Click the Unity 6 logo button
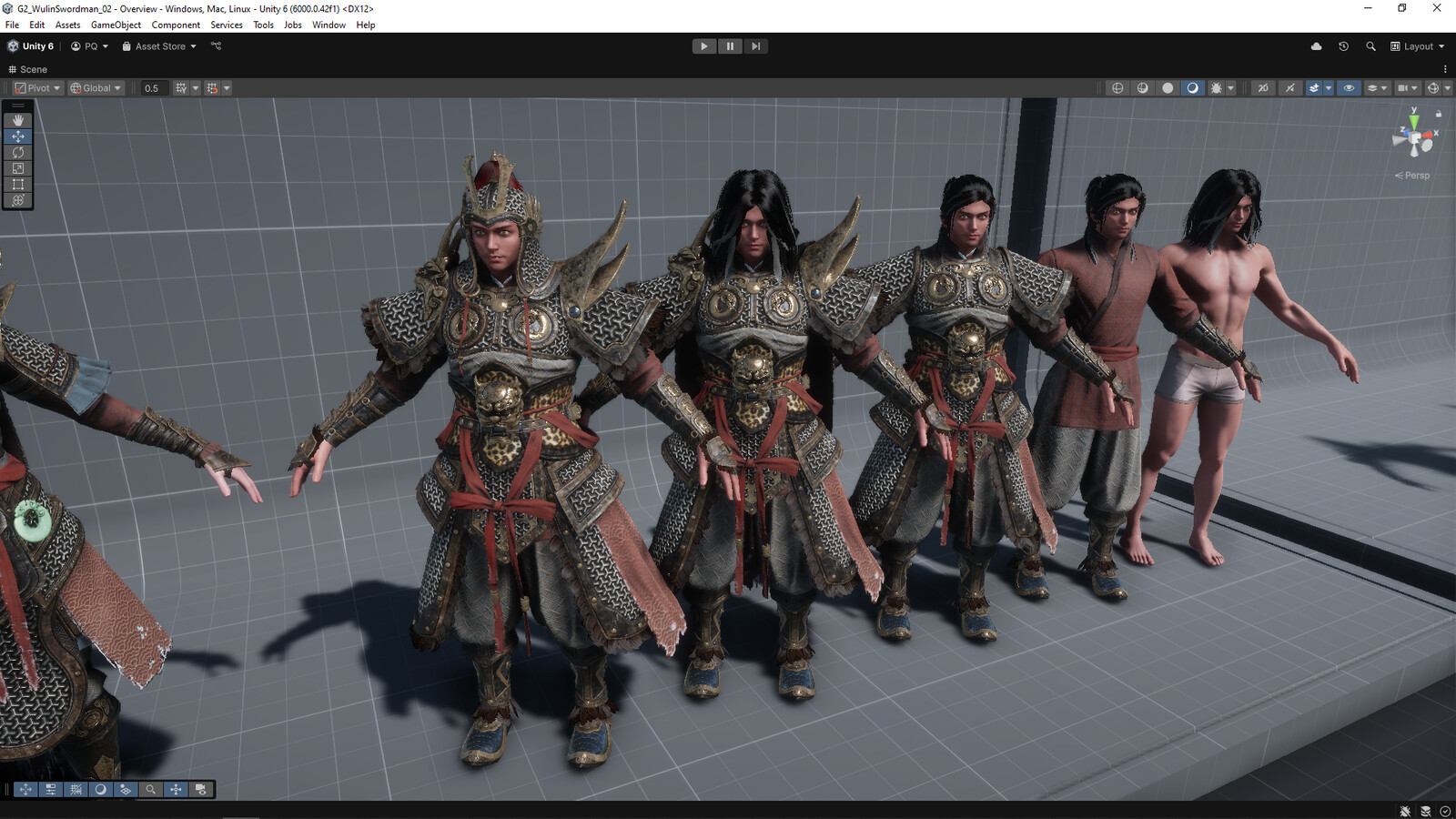 [x=31, y=46]
